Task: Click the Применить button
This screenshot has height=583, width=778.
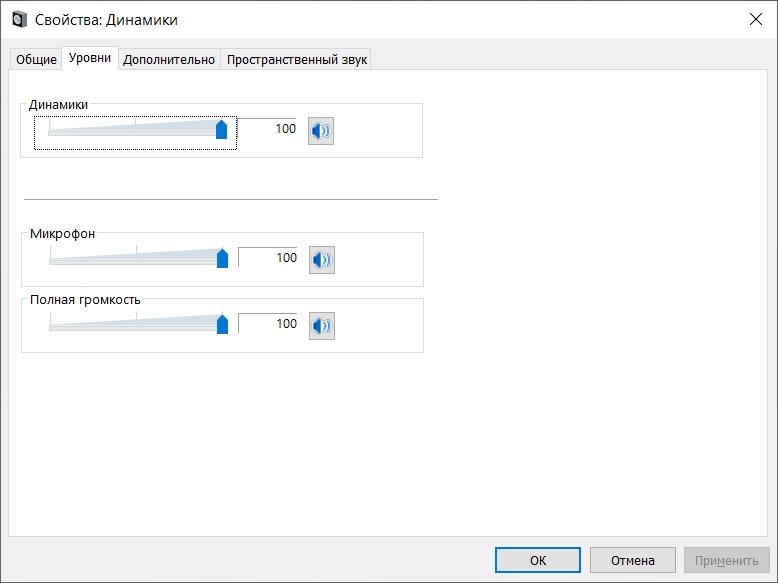Action: 726,560
